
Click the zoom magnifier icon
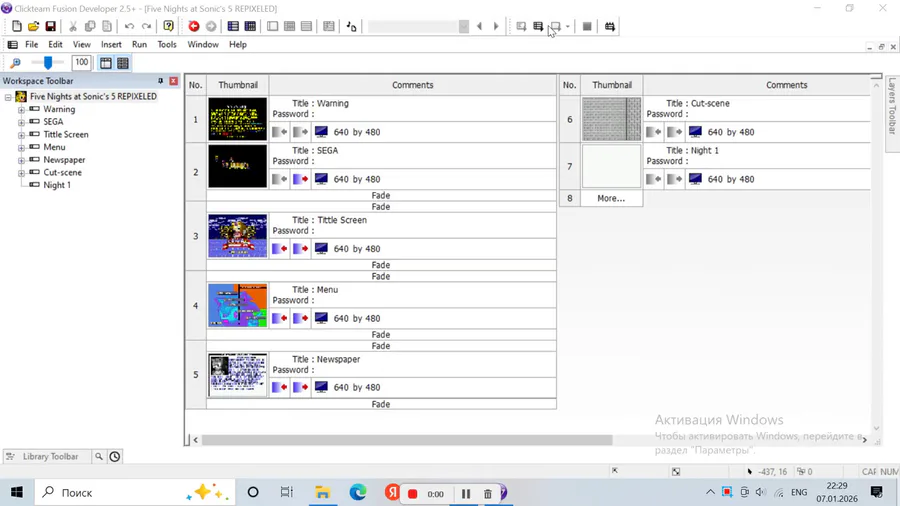[x=15, y=63]
